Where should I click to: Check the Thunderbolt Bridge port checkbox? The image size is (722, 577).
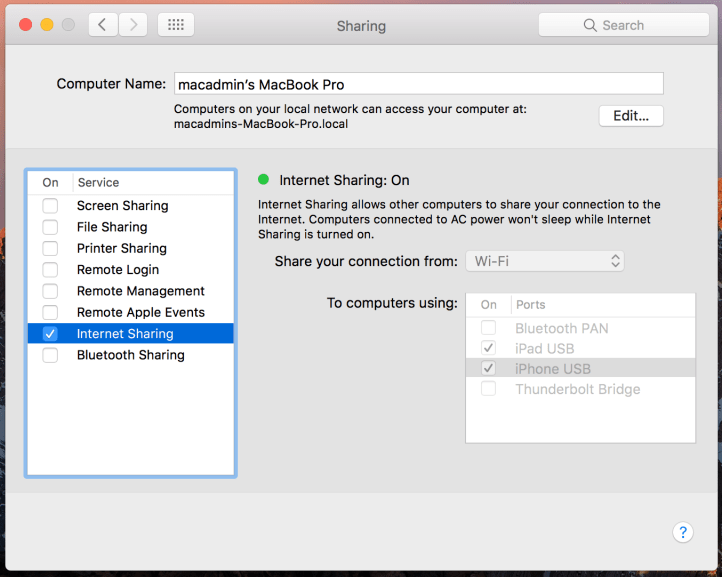(488, 389)
